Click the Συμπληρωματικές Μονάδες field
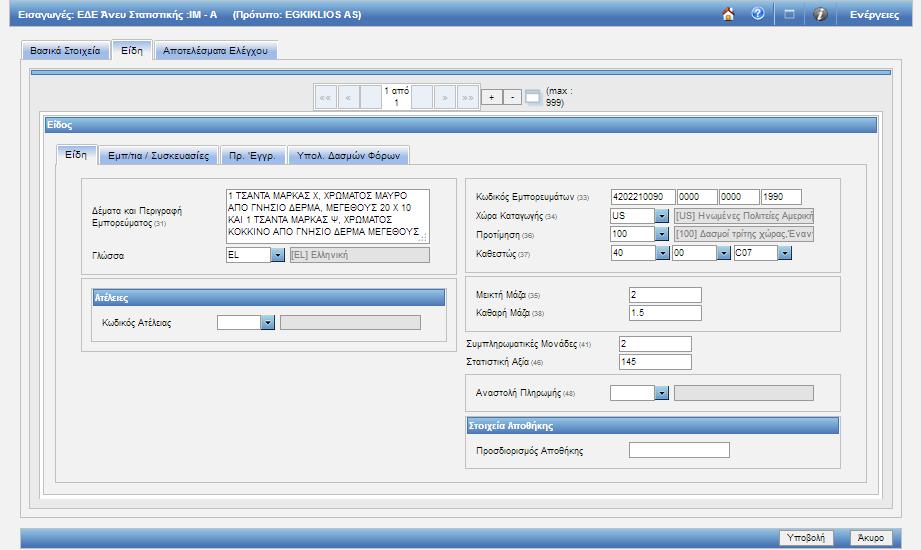This screenshot has height=550, width=921. 655,344
